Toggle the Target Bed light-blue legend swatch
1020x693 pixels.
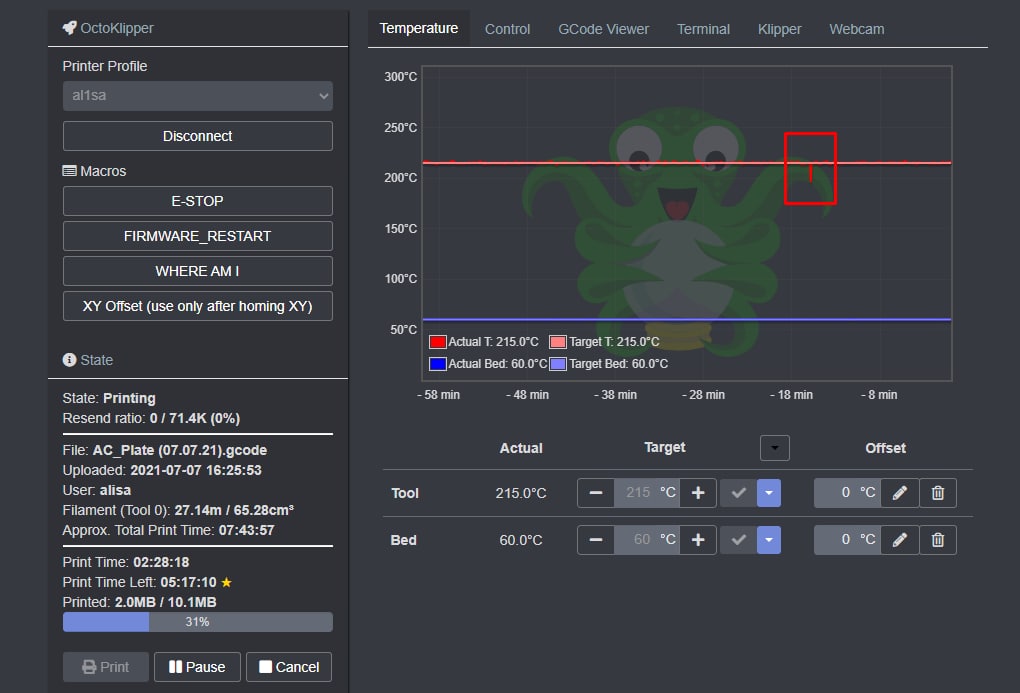click(558, 364)
